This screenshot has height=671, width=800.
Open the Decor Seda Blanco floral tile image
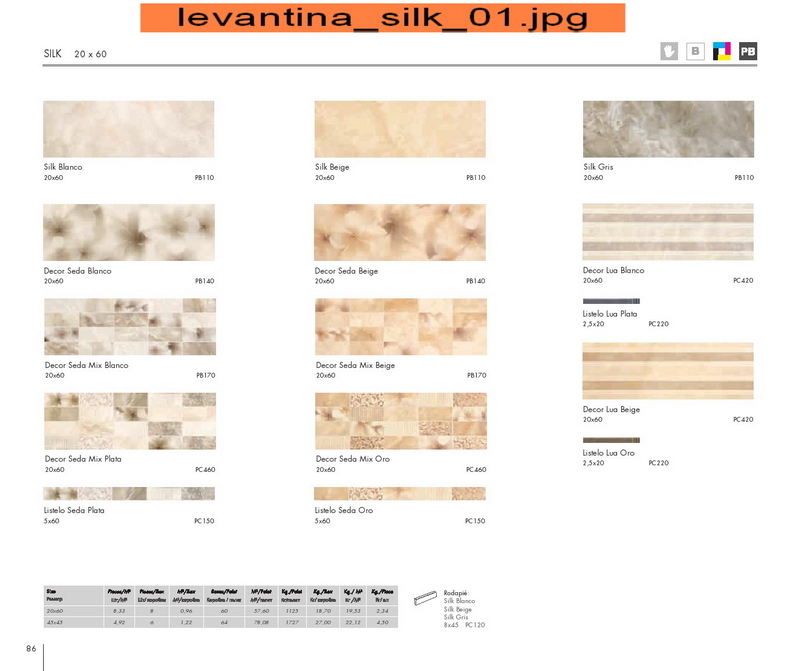129,233
